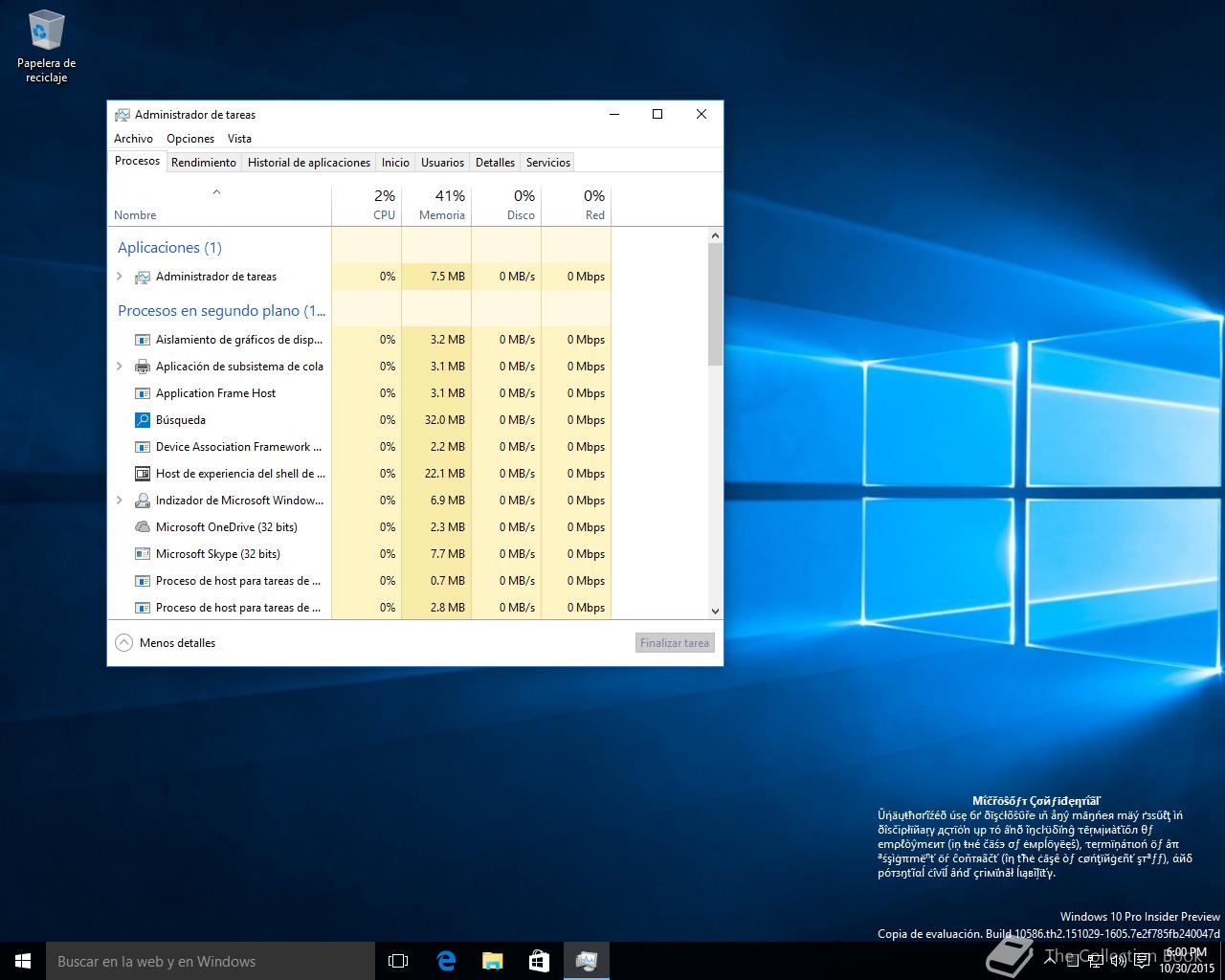Click the Microsoft OneDrive cloud icon
This screenshot has height=980, width=1225.
coord(143,527)
